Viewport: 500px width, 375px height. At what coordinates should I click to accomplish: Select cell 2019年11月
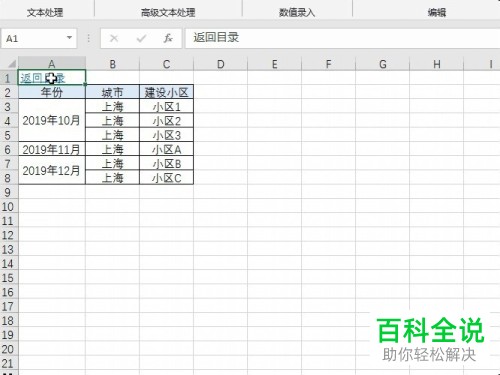pos(52,149)
